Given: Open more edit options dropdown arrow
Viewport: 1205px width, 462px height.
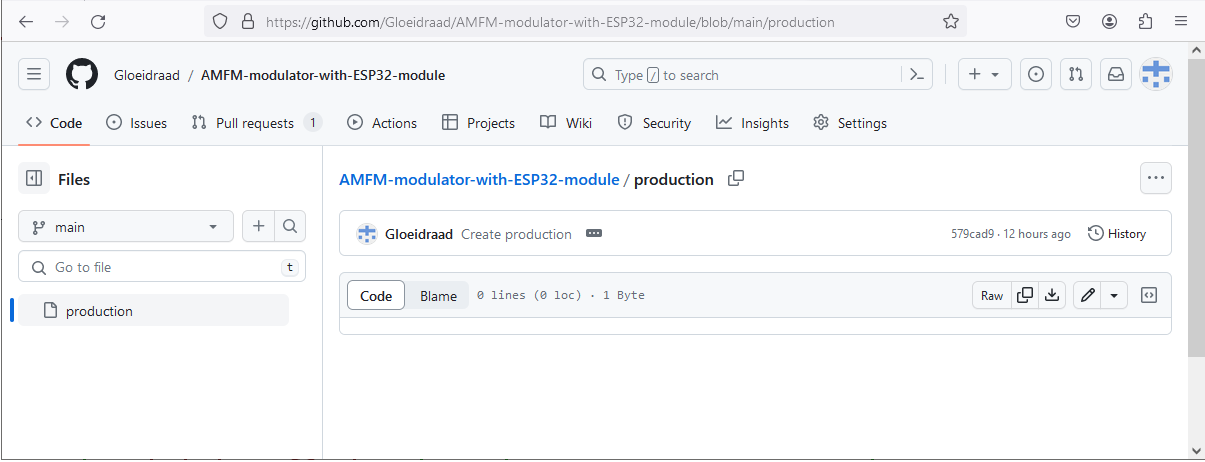Looking at the screenshot, I should 1115,295.
